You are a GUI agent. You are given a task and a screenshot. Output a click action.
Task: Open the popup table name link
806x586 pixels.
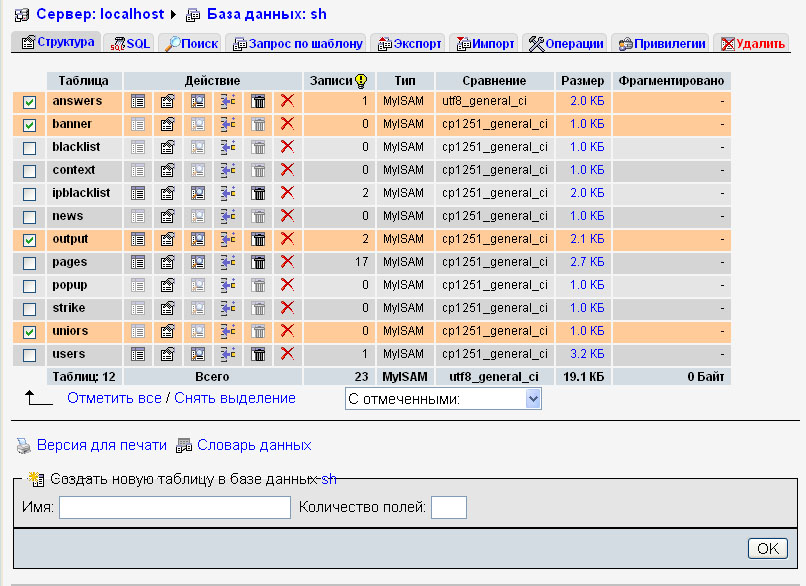point(69,286)
